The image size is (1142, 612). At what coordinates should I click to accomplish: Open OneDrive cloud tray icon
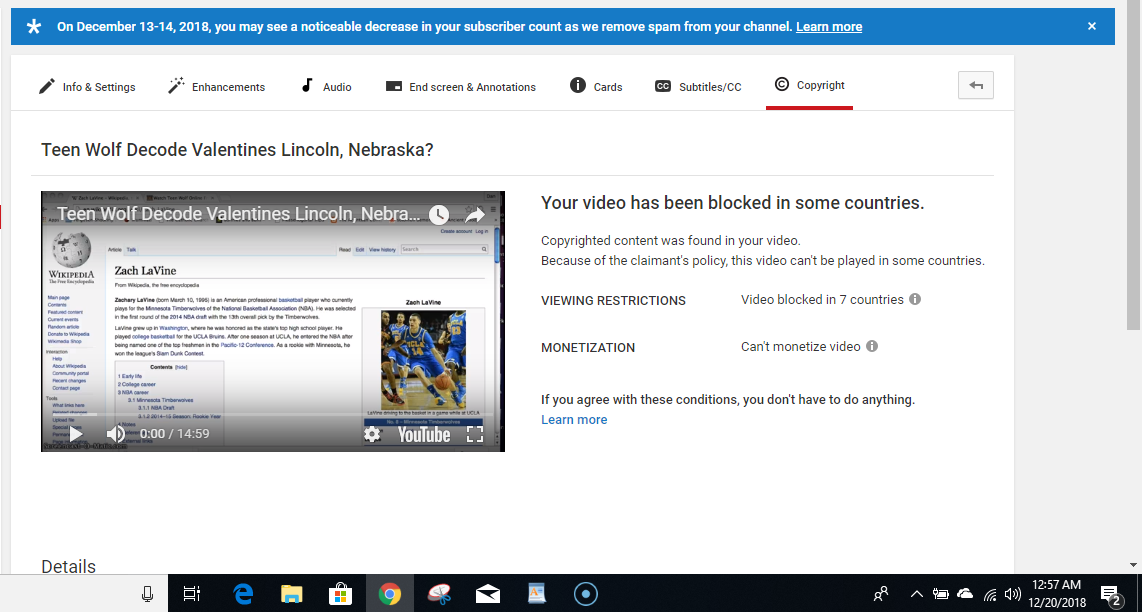[965, 594]
